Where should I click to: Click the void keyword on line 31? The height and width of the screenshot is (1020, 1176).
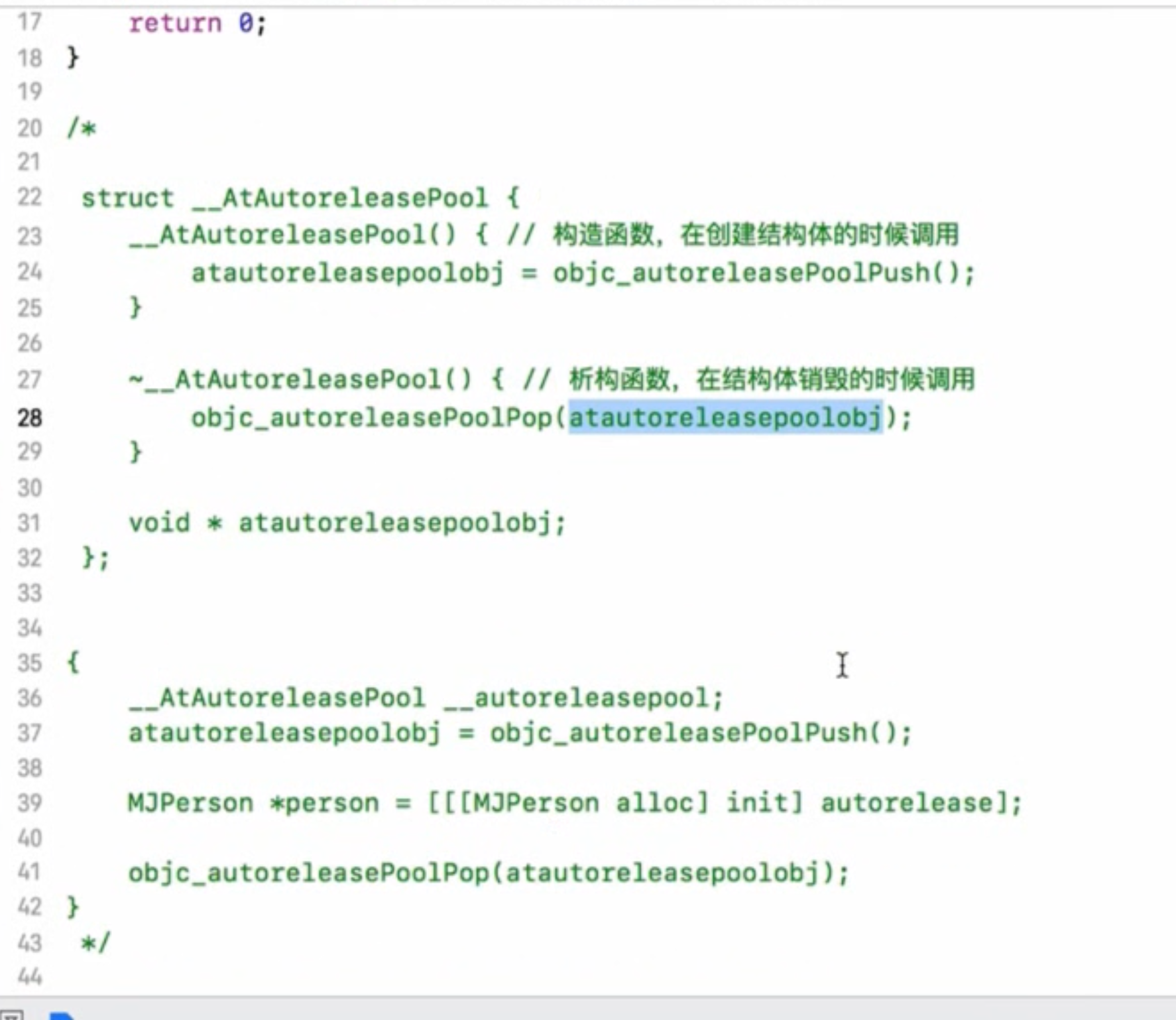pos(159,523)
